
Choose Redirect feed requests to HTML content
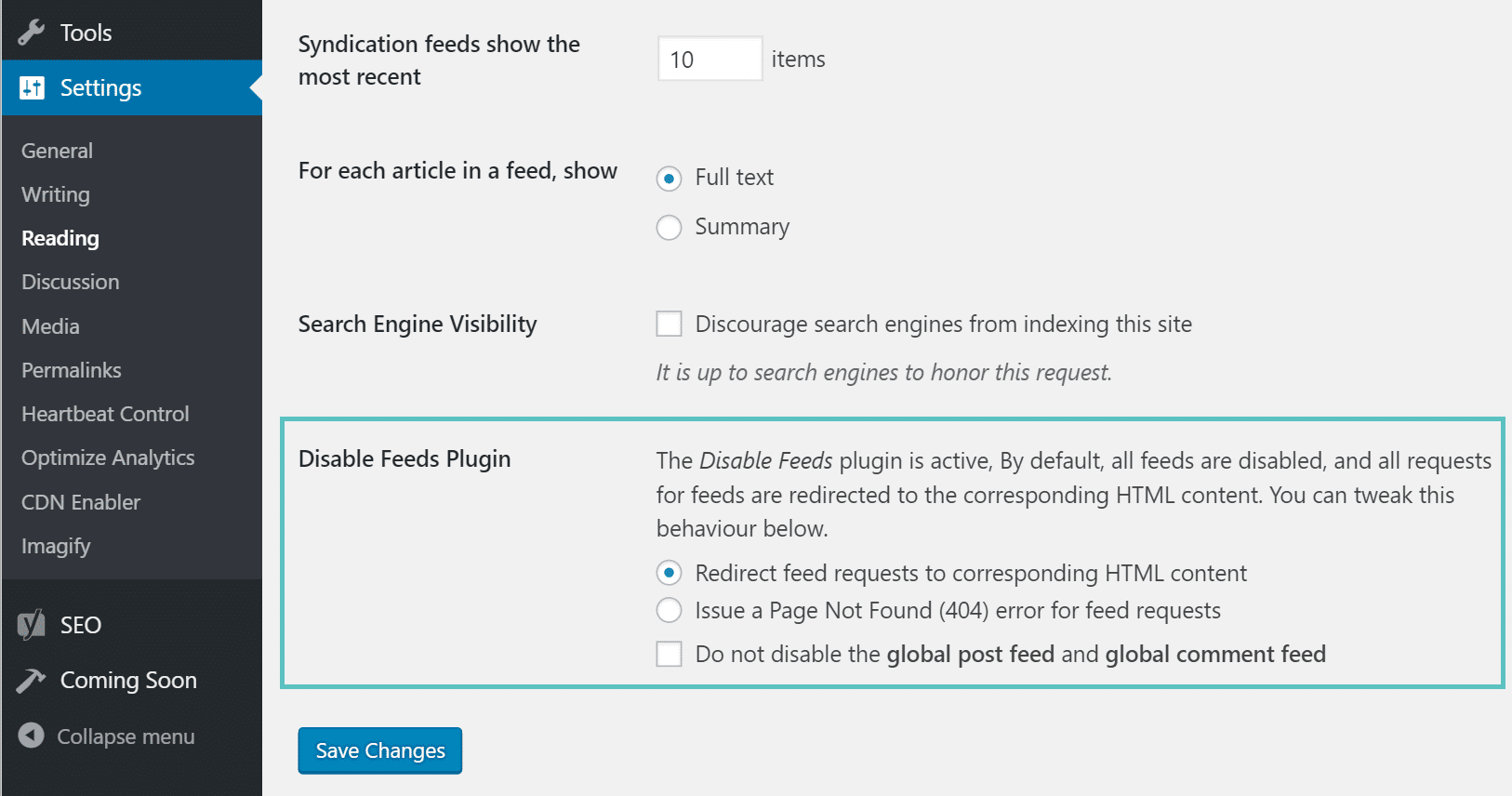(669, 573)
